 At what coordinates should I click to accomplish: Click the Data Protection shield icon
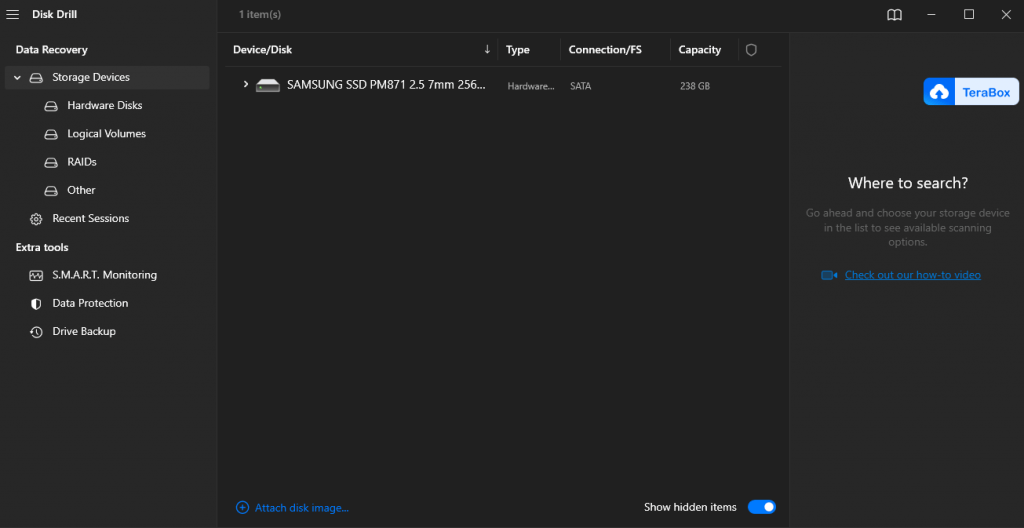point(36,303)
